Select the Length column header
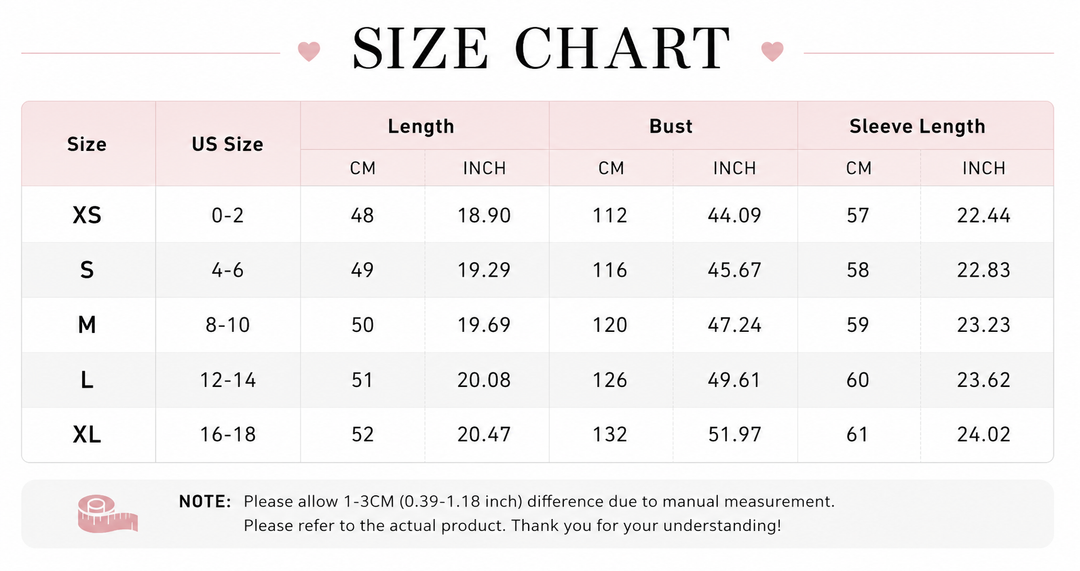Viewport: 1080px width, 571px height. [421, 126]
